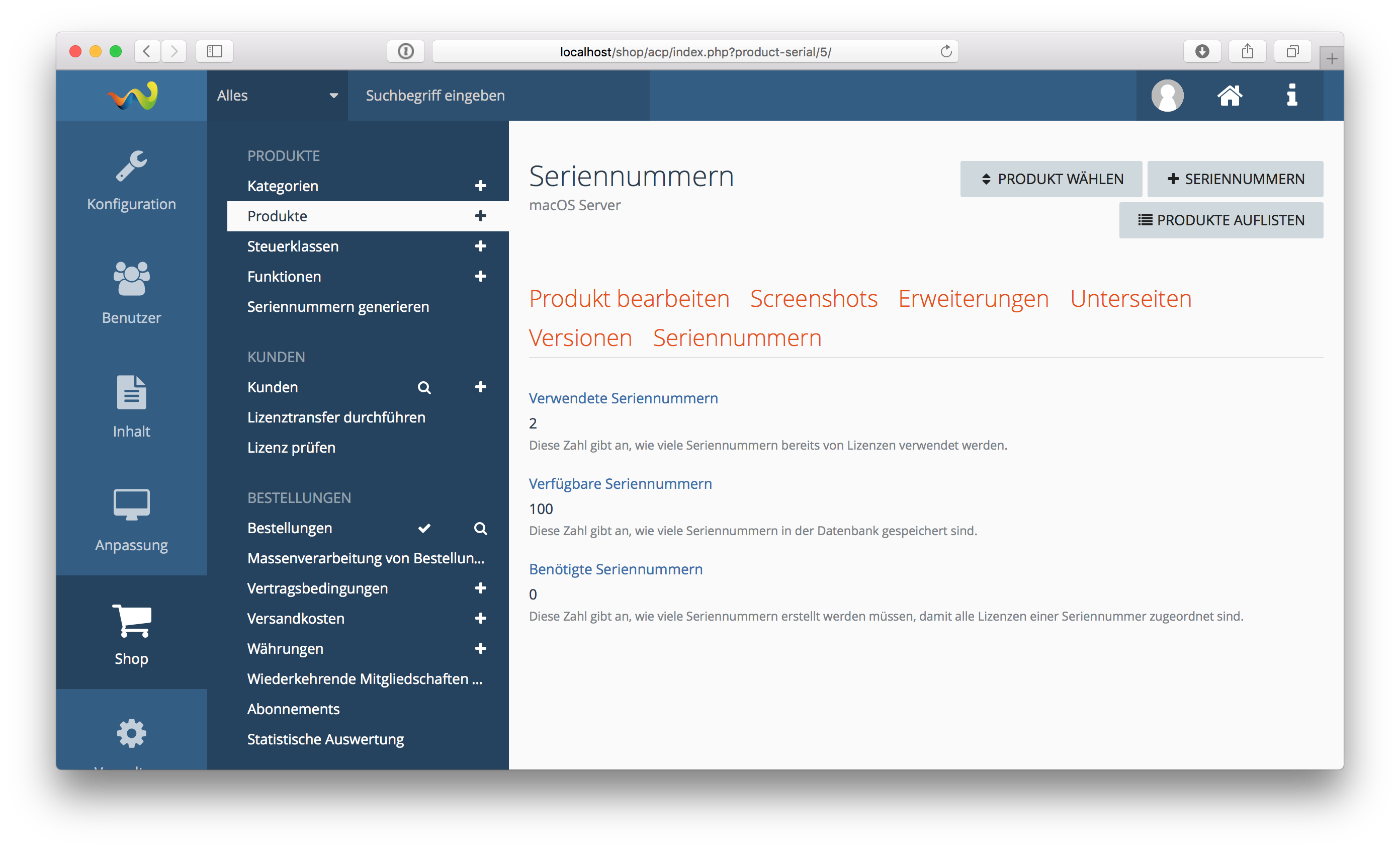This screenshot has width=1400, height=850.
Task: Open the Inhalt document section
Action: 131,407
